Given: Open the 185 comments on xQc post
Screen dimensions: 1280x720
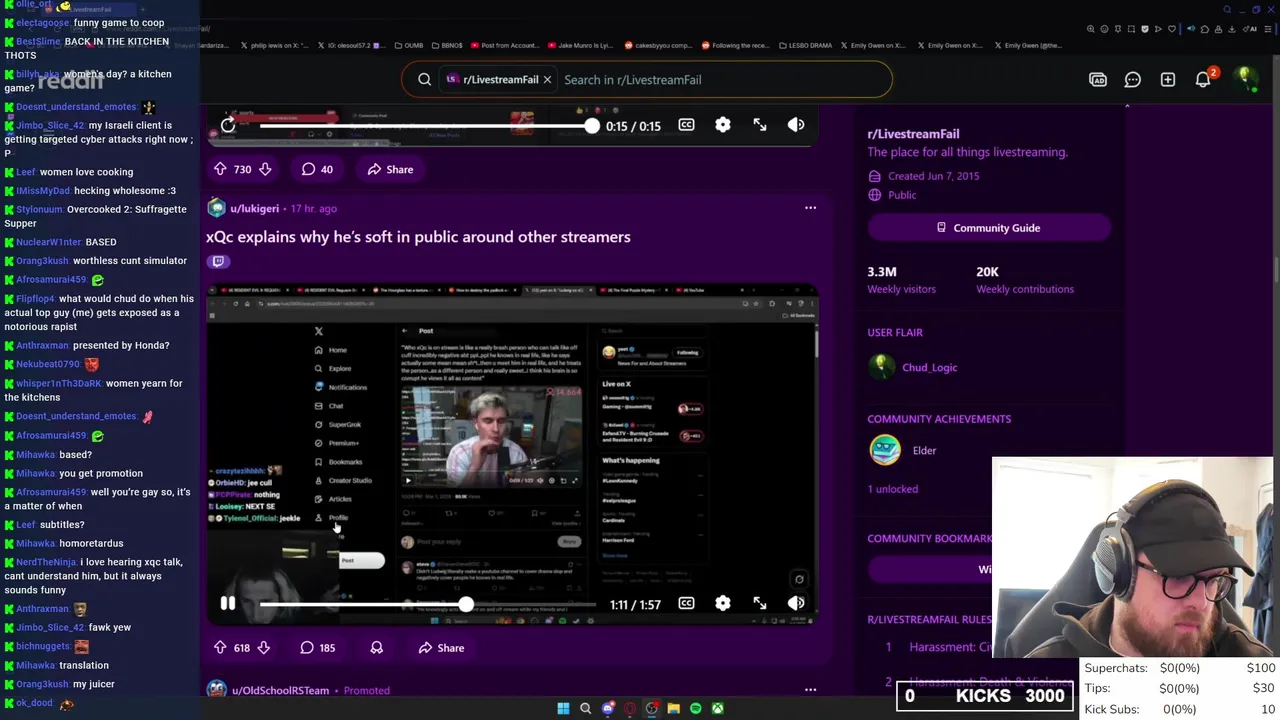Looking at the screenshot, I should [317, 647].
